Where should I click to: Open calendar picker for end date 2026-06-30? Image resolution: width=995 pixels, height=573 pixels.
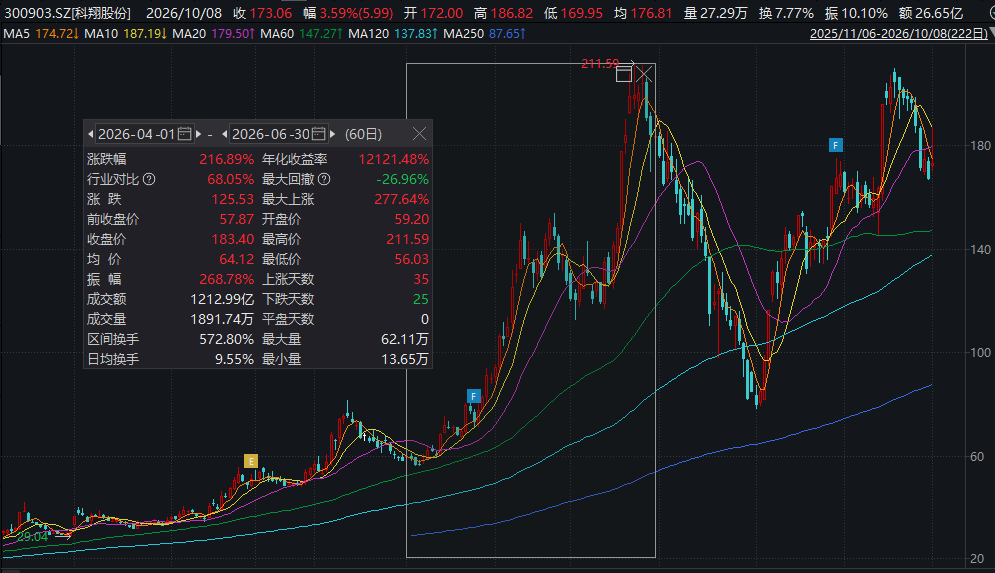point(319,134)
